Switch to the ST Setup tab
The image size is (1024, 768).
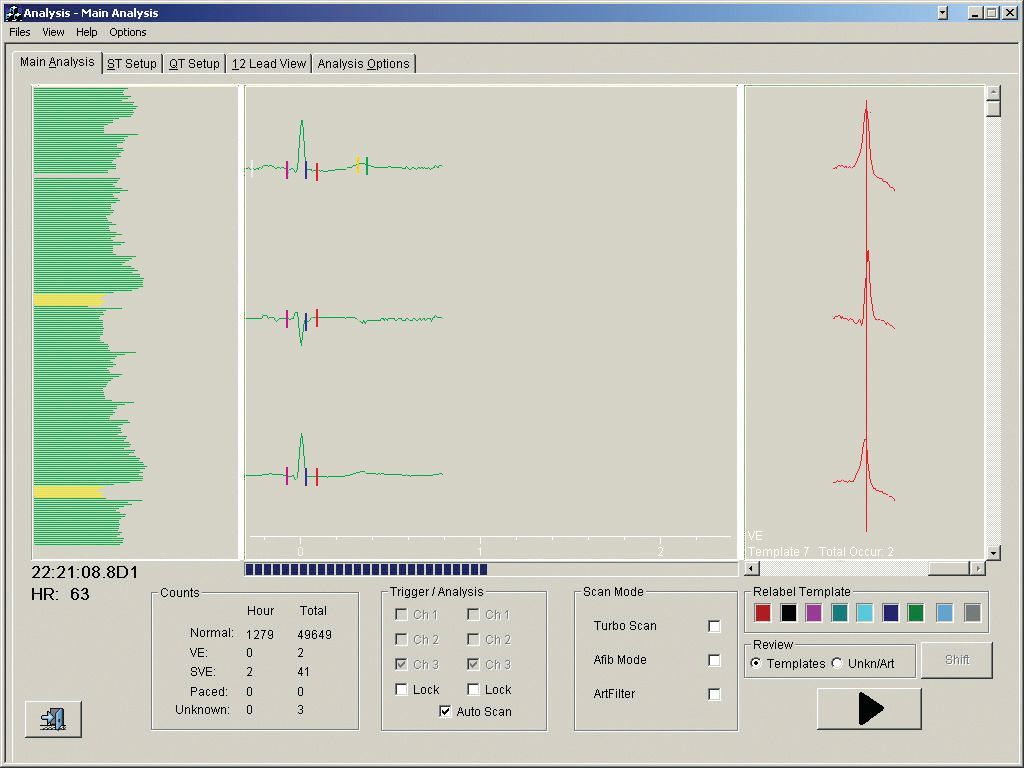[132, 64]
